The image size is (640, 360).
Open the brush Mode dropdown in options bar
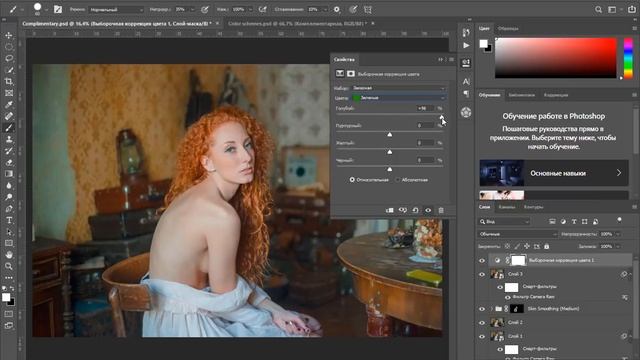(x=116, y=9)
